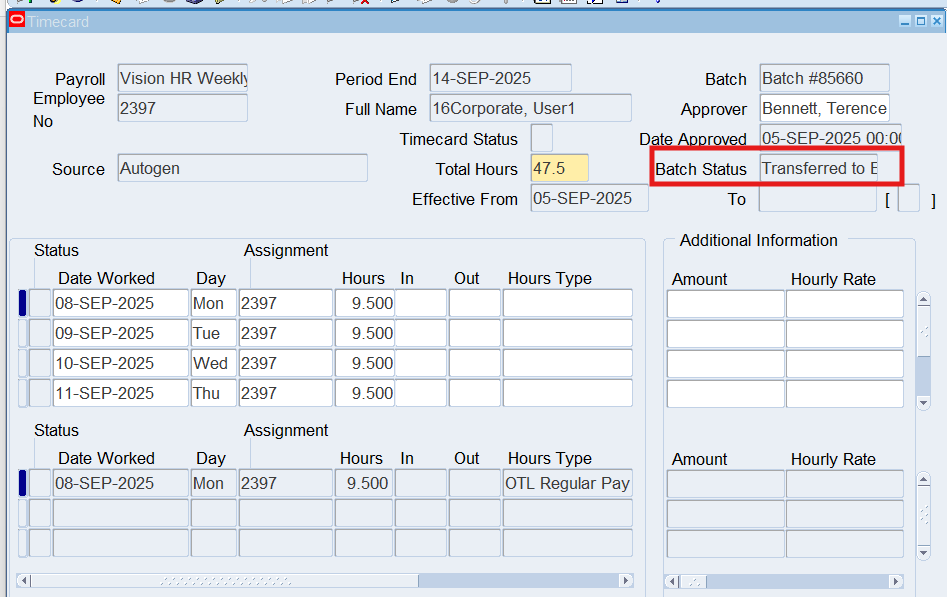
Task: Click the left arrow of the bottom-left horizontal scrollbar
Action: click(x=24, y=581)
